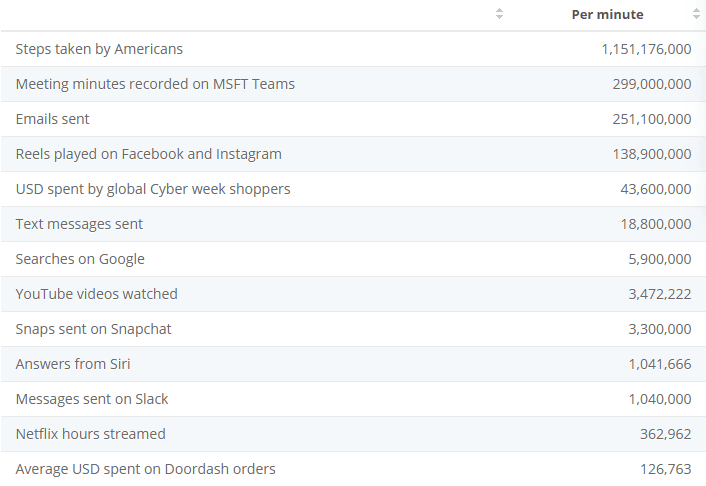
Task: Sort table by the first column arrows
Action: [499, 14]
